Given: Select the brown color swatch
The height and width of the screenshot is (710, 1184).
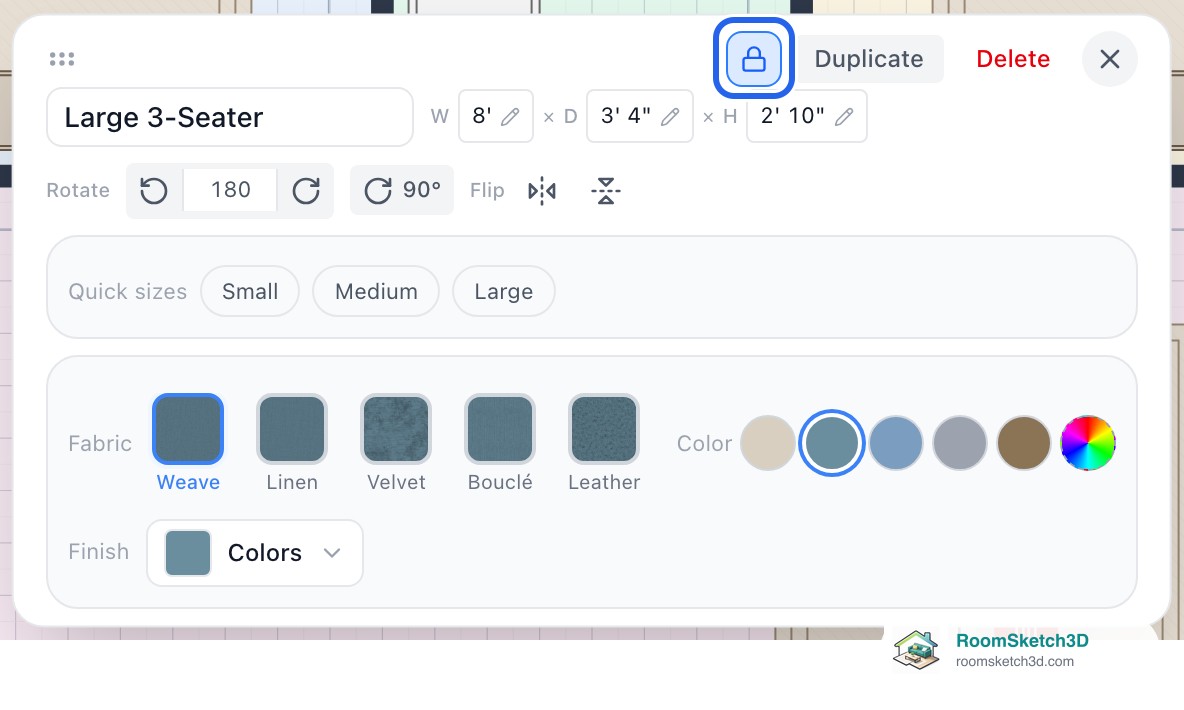Looking at the screenshot, I should pos(1024,443).
